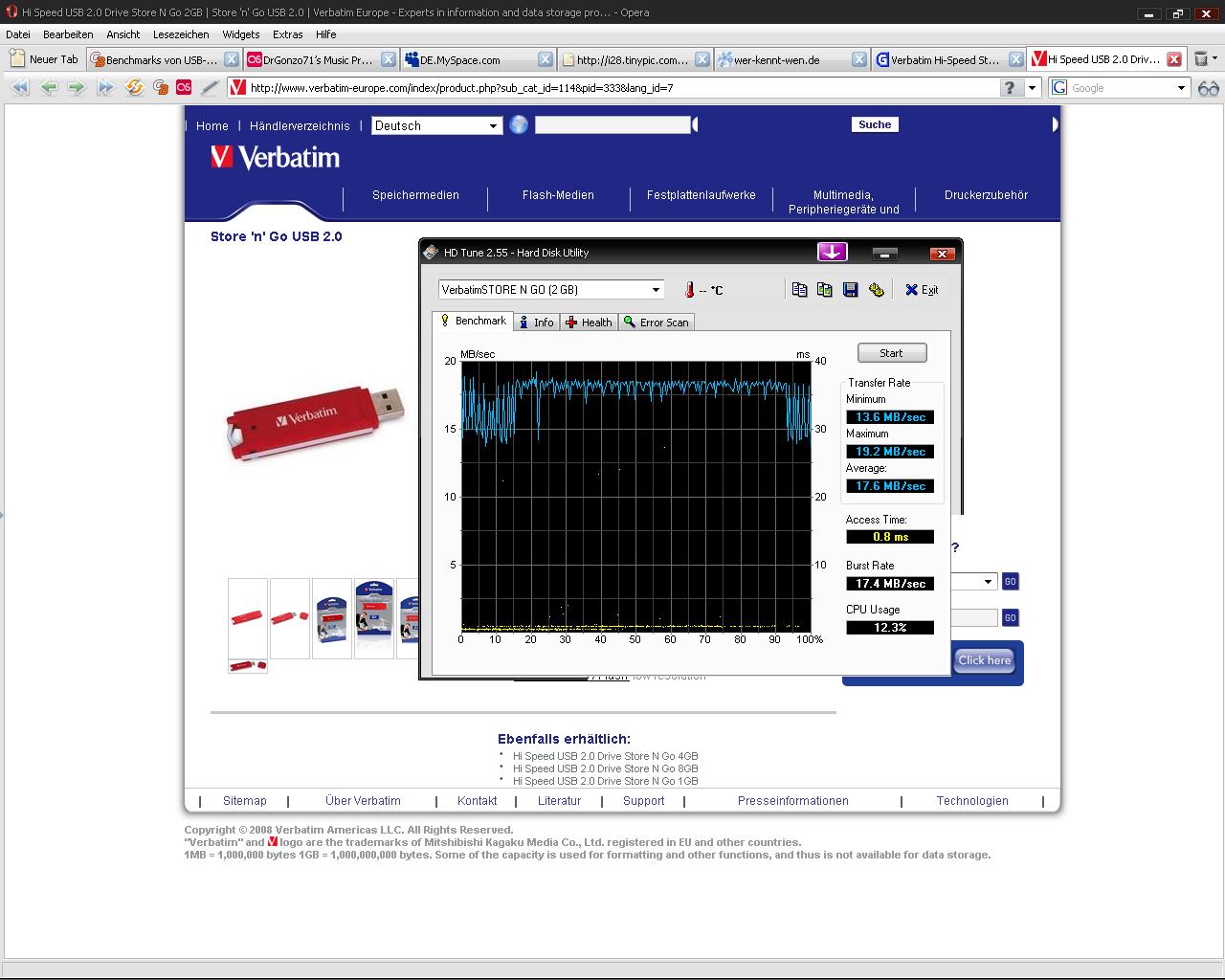1225x980 pixels.
Task: Copy HD Tune info text to clipboard
Action: point(799,290)
